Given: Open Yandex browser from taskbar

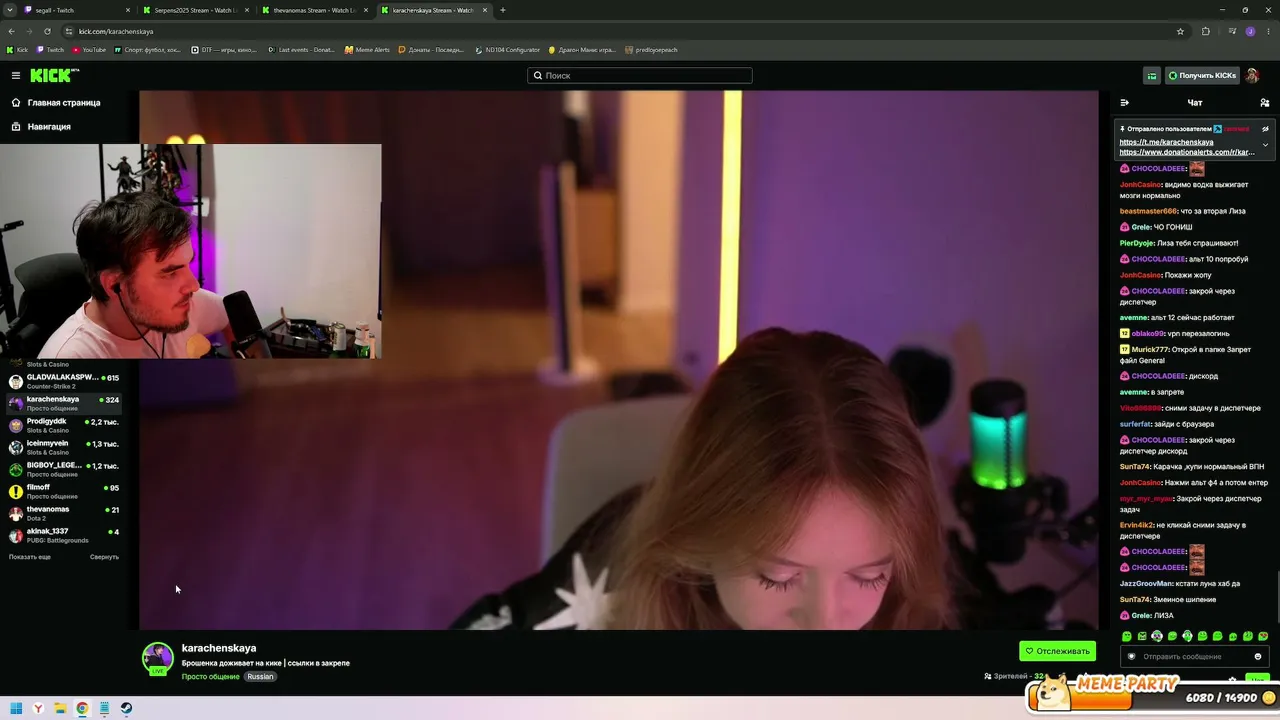Looking at the screenshot, I should 38,708.
